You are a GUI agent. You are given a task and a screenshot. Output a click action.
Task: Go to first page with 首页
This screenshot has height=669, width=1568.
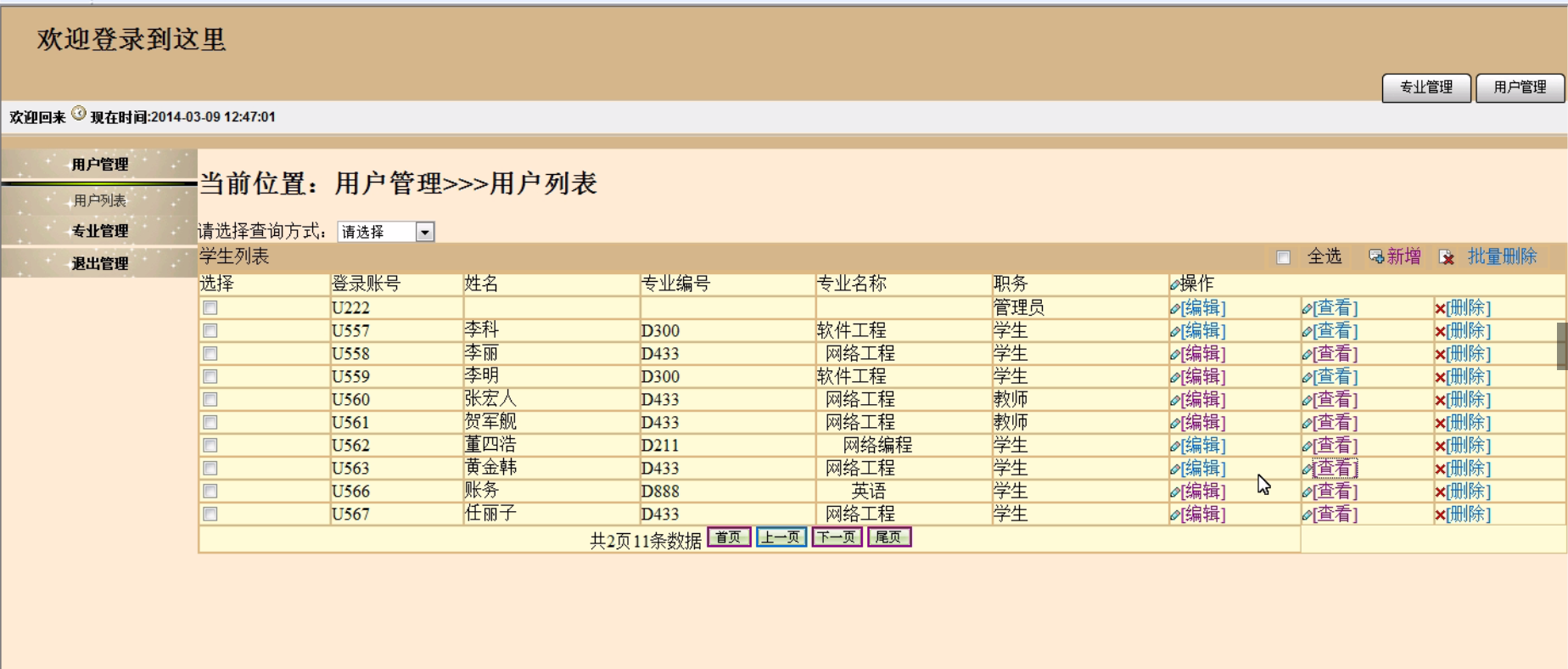(729, 537)
